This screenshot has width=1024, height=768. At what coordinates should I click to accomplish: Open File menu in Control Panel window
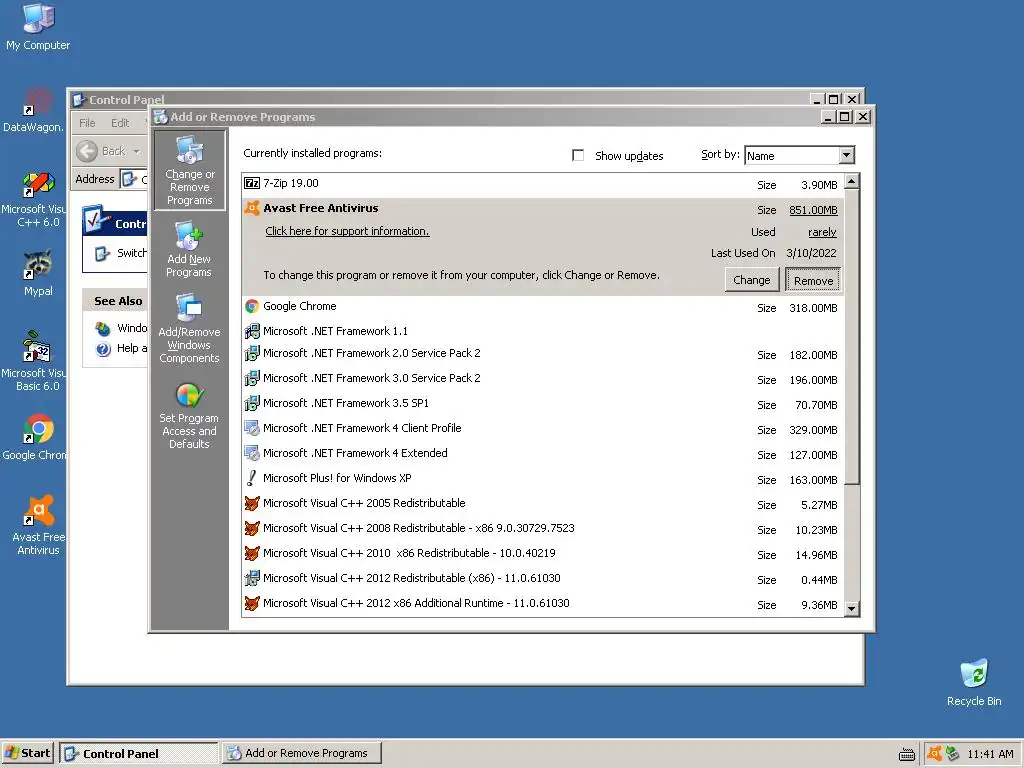pos(87,123)
